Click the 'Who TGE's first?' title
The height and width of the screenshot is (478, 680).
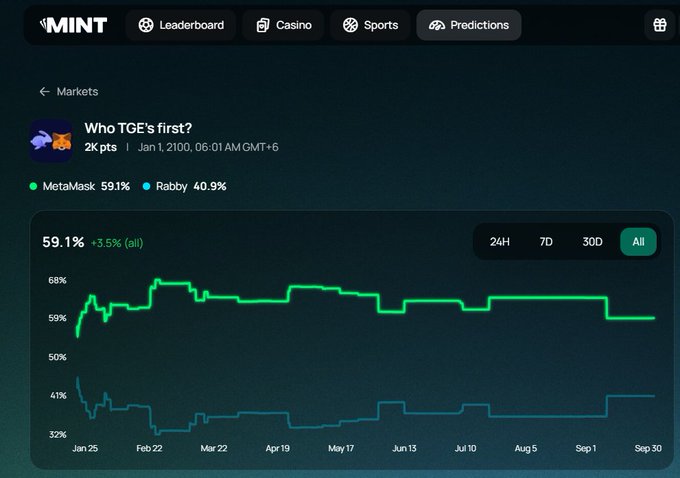[138, 128]
